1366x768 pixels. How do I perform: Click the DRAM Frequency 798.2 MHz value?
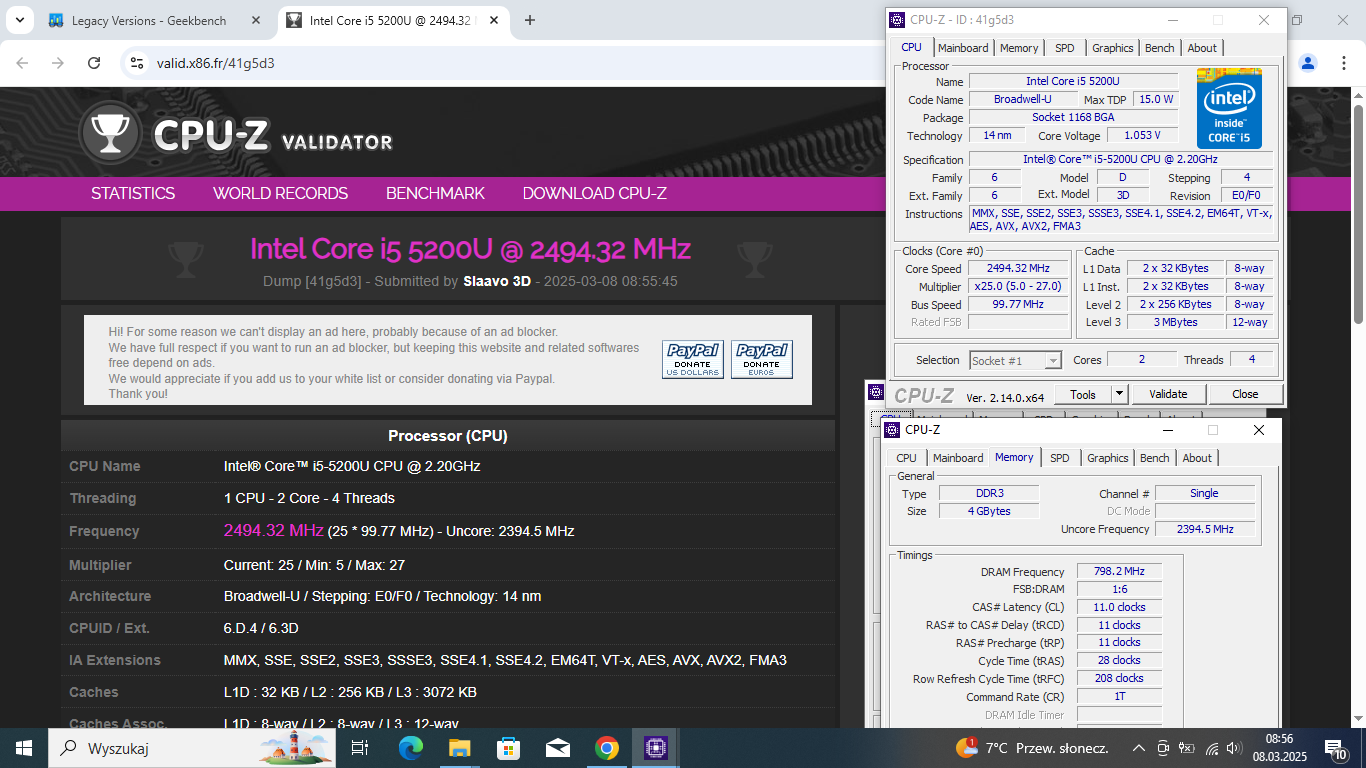pos(1120,572)
